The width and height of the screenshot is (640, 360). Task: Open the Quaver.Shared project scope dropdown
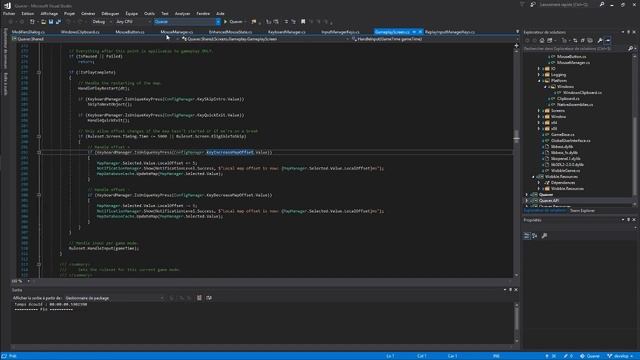[96, 39]
